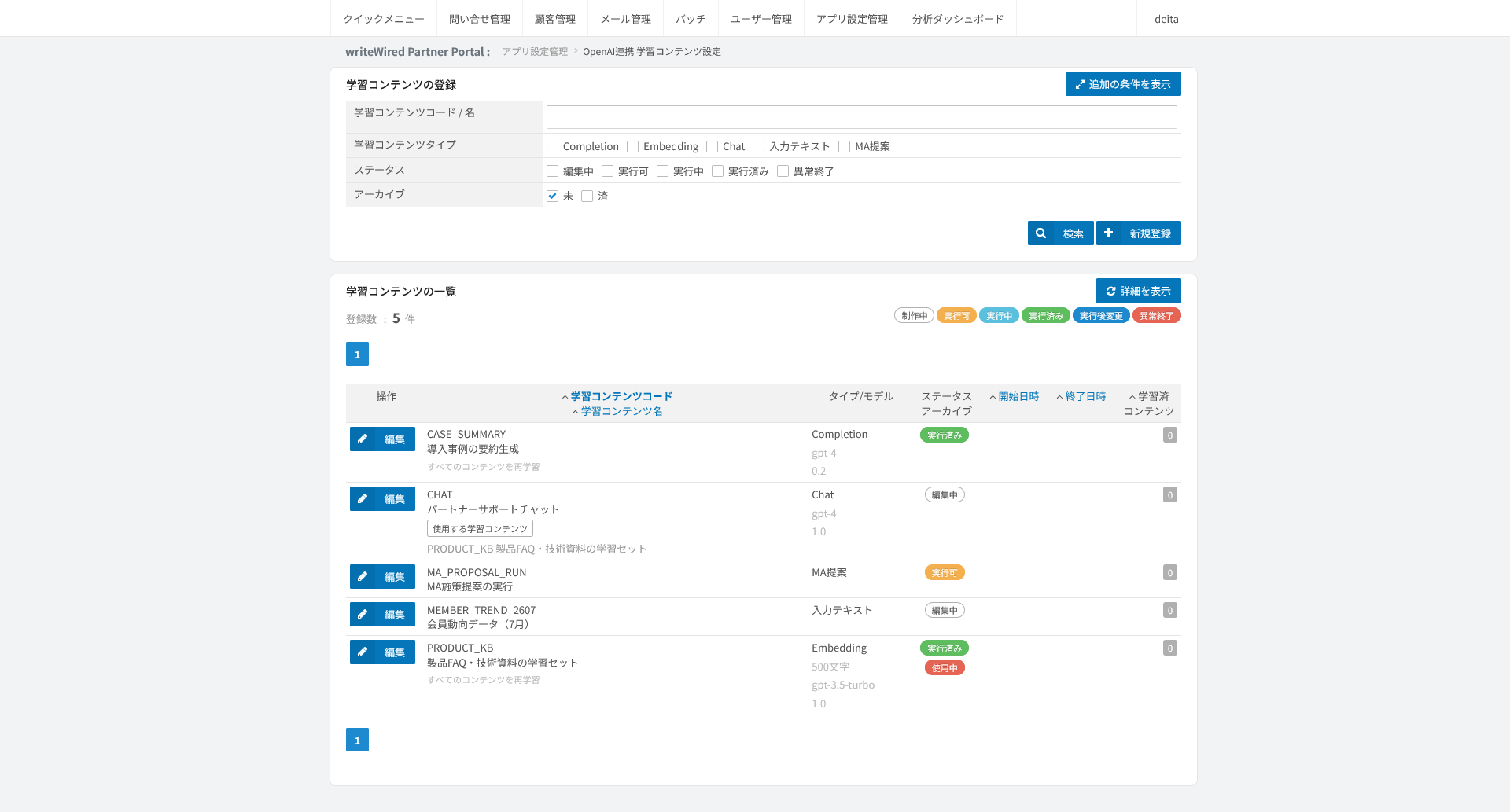Click the search magnifier icon on 検索 button
Viewport: 1510px width, 812px height.
(1040, 233)
